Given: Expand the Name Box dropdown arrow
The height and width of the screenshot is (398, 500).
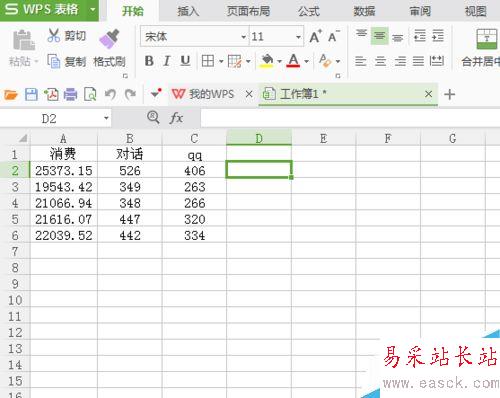Looking at the screenshot, I should (x=106, y=118).
